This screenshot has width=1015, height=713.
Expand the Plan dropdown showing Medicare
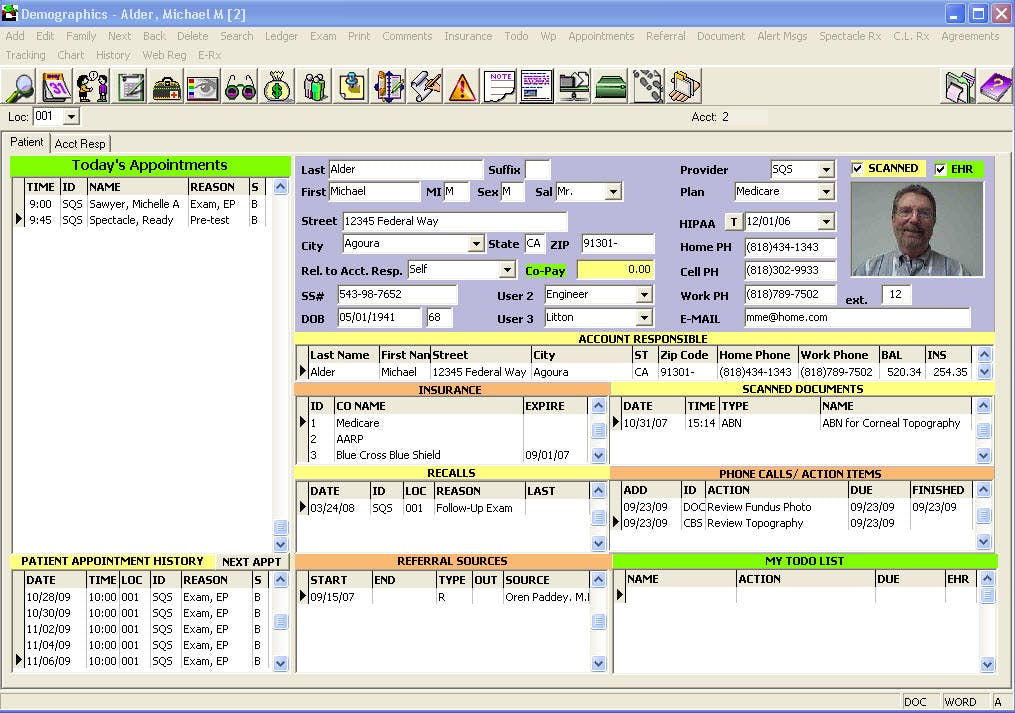coord(829,192)
